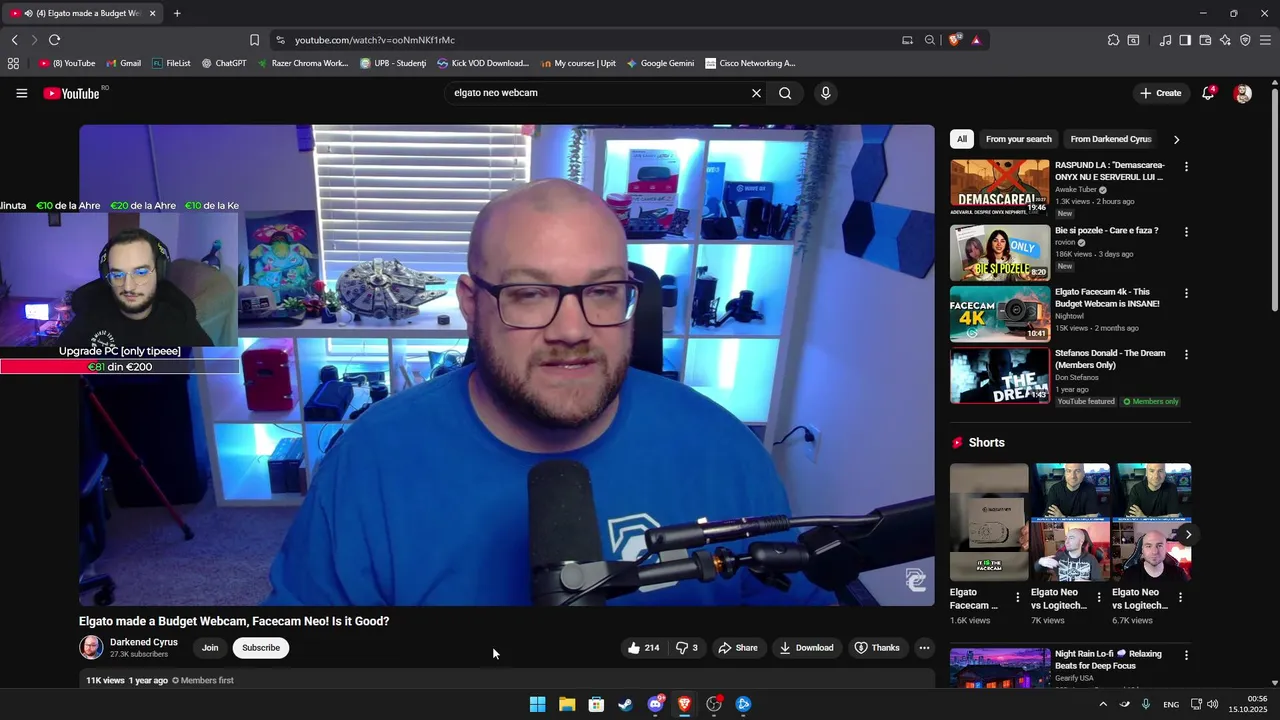The width and height of the screenshot is (1280, 720).
Task: Open options for Elgato Facecam short
Action: tap(1018, 598)
